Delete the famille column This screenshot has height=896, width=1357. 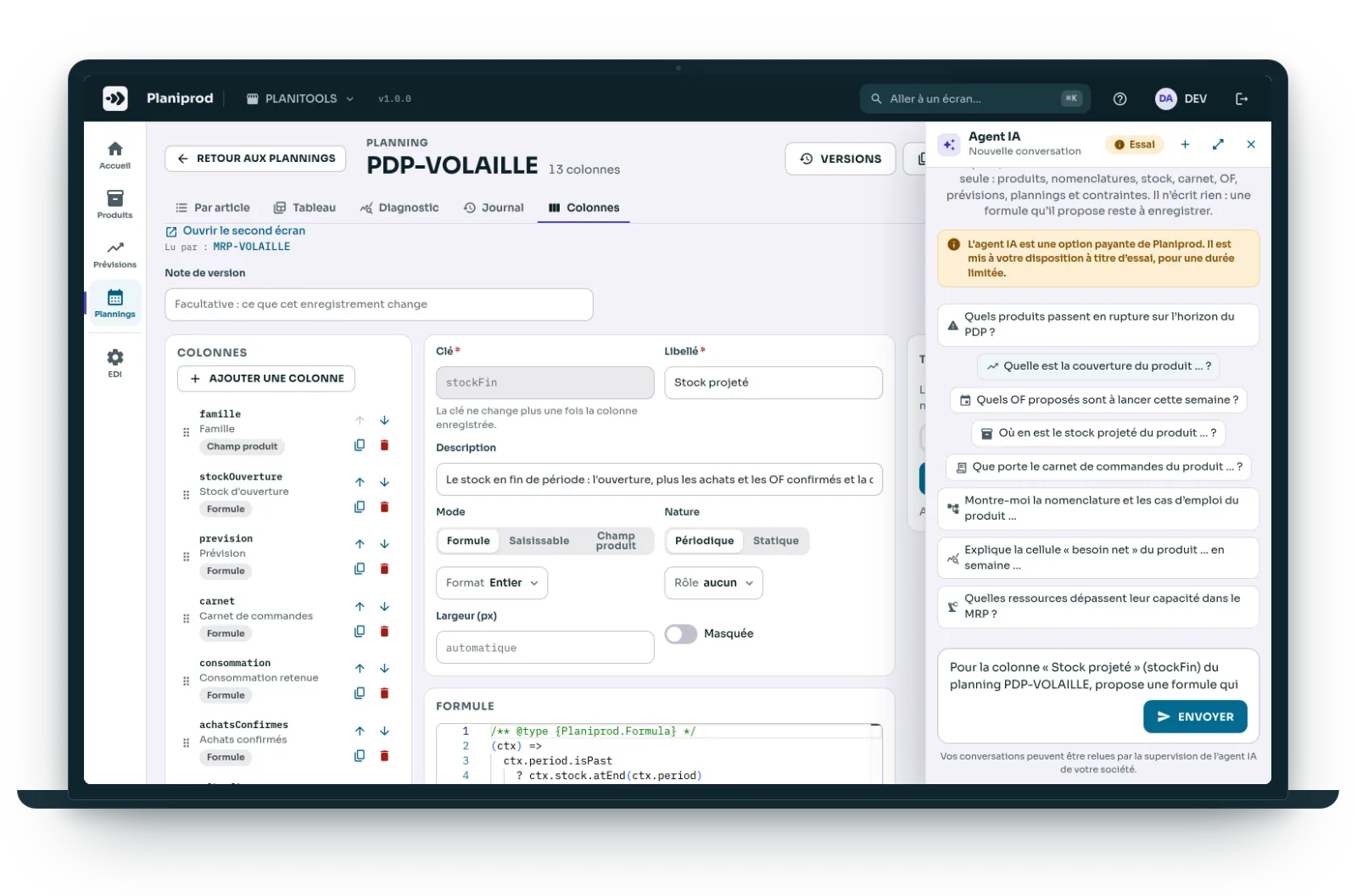[384, 445]
